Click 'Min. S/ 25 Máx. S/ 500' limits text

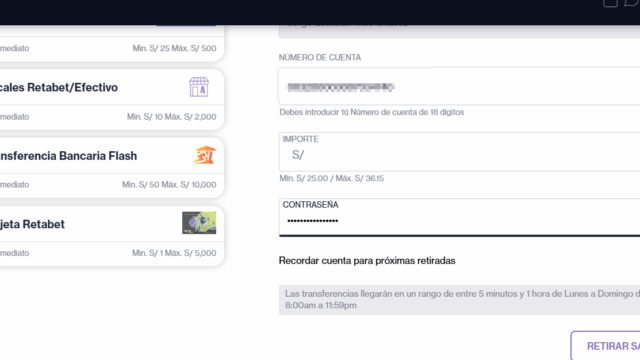(x=174, y=48)
